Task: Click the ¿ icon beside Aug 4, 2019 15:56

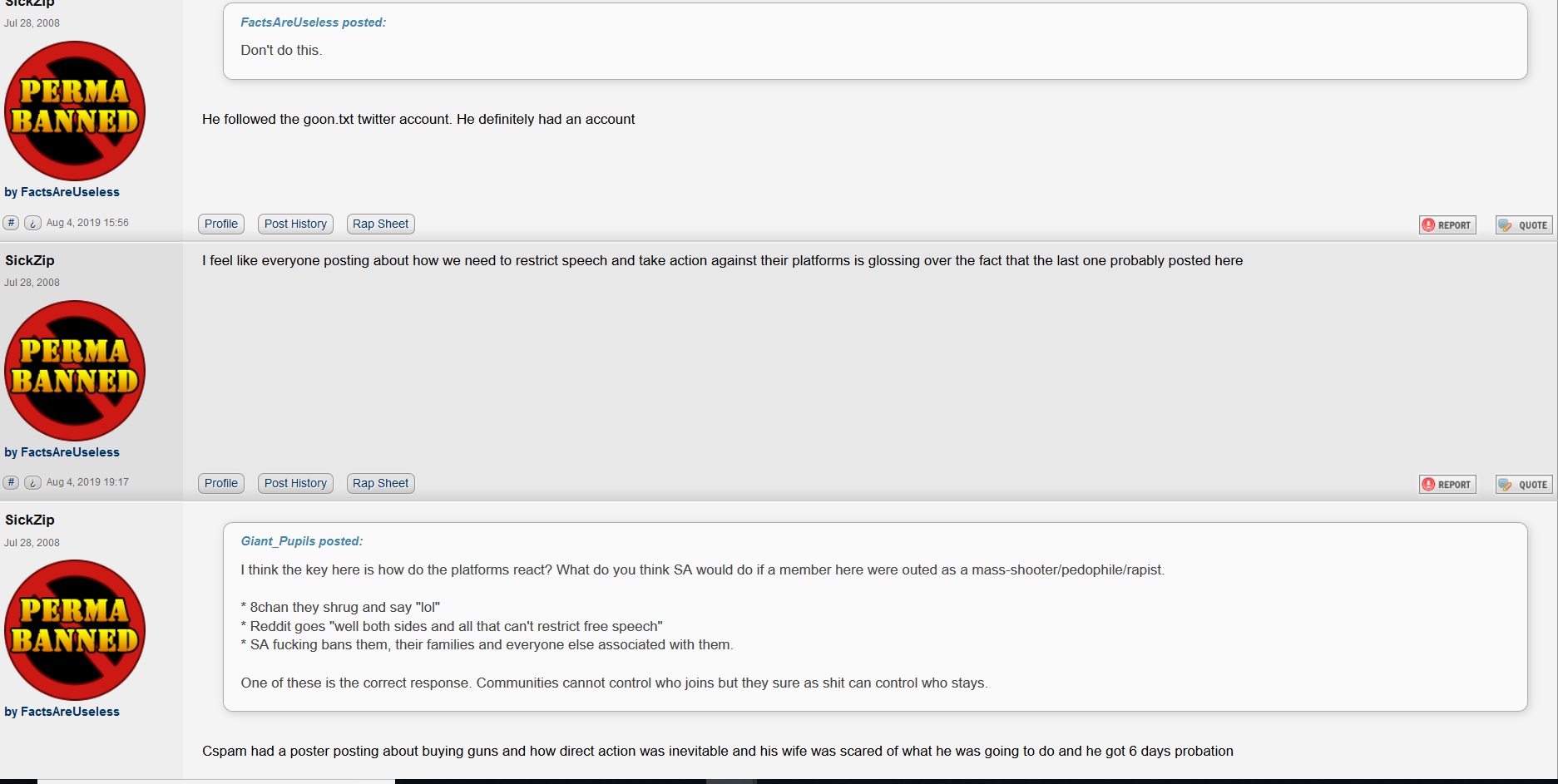Action: [x=32, y=223]
